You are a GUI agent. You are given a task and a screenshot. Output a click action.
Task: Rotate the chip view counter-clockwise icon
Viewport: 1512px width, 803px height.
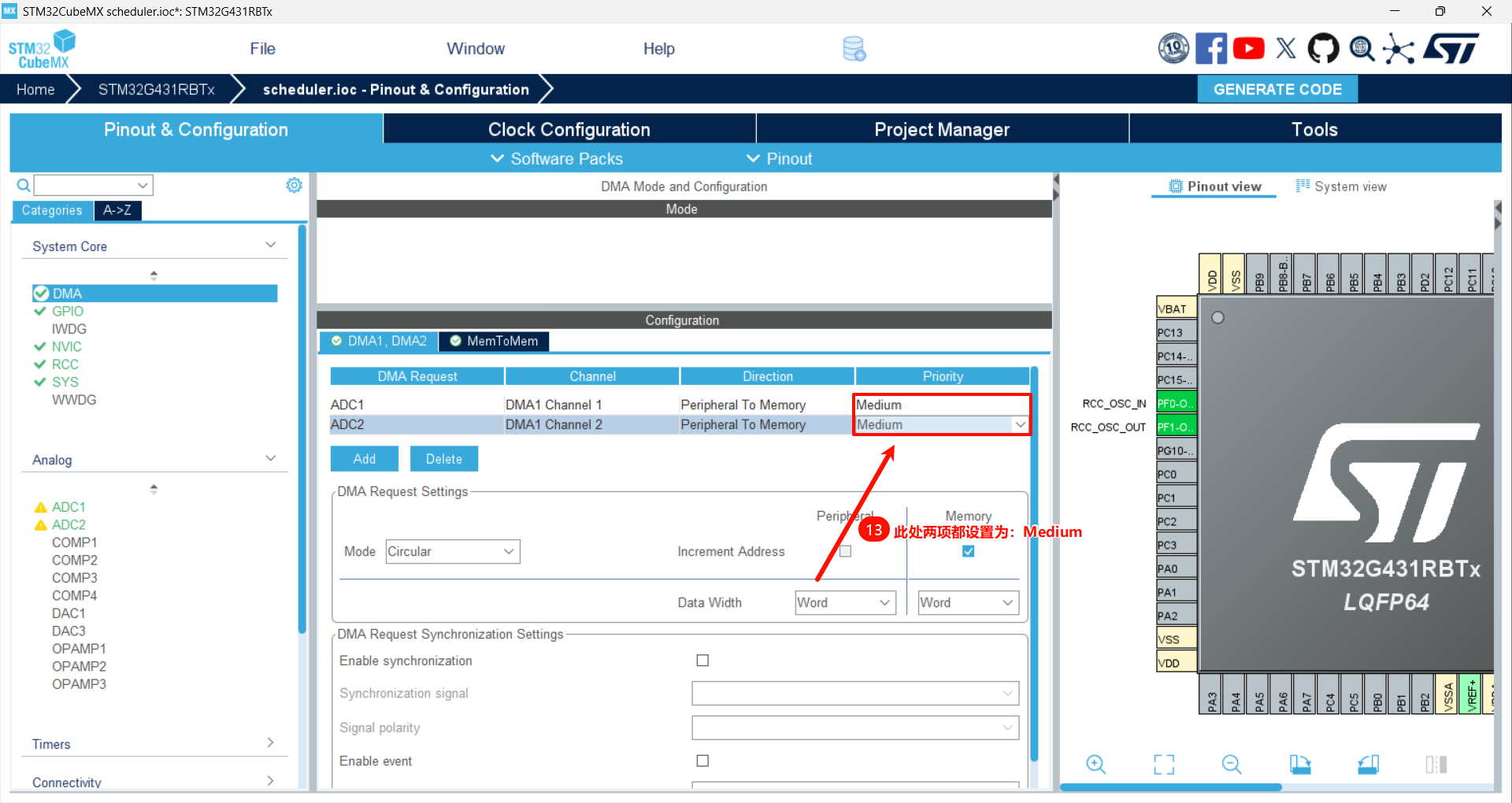pos(1368,764)
